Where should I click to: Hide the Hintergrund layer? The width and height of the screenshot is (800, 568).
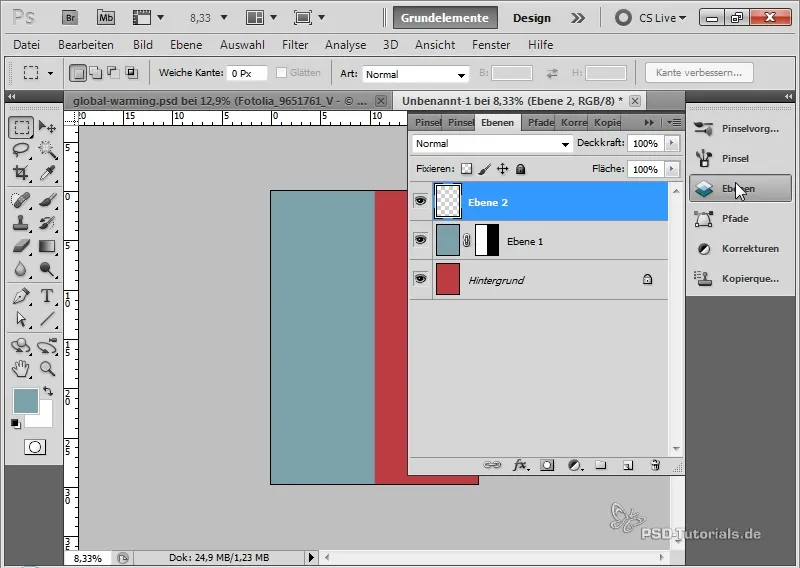coord(420,279)
